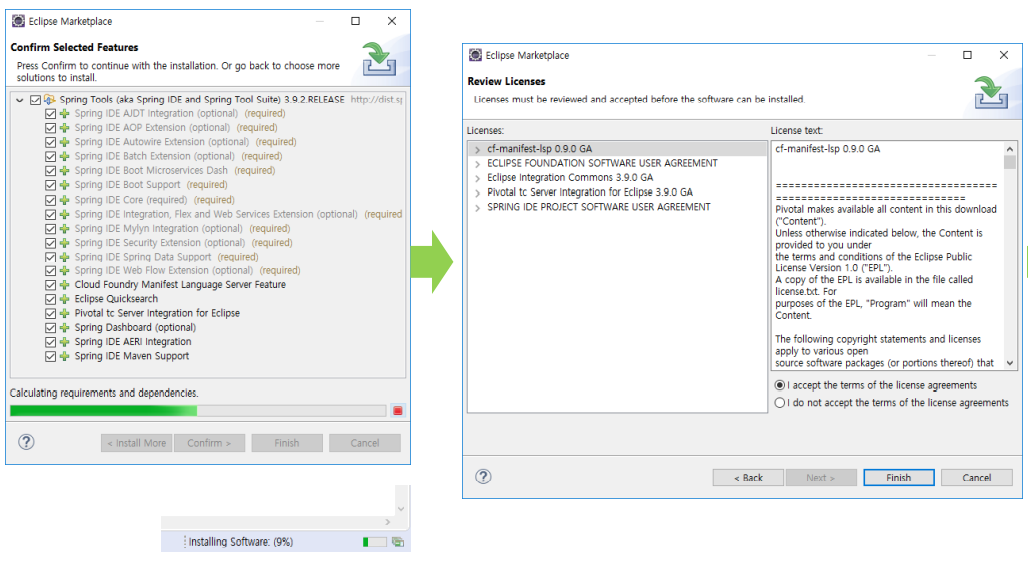Click plus icon beside Spring IDE Core
This screenshot has width=1028, height=563.
click(64, 200)
